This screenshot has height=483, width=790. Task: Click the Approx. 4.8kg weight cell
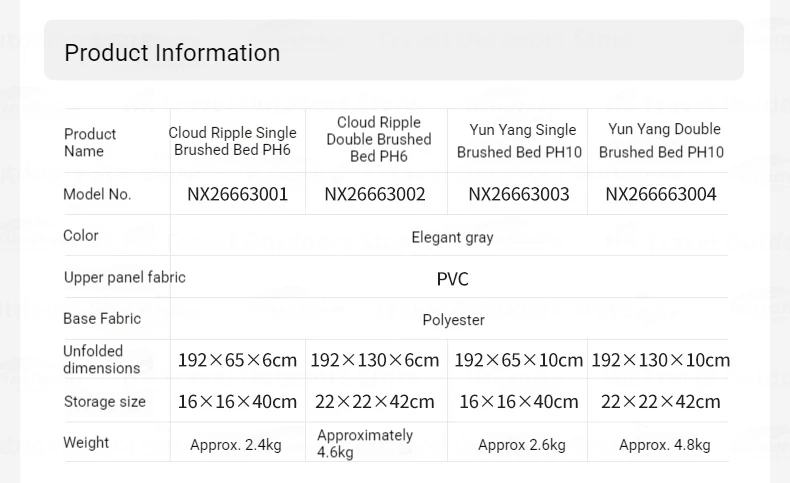coord(665,445)
